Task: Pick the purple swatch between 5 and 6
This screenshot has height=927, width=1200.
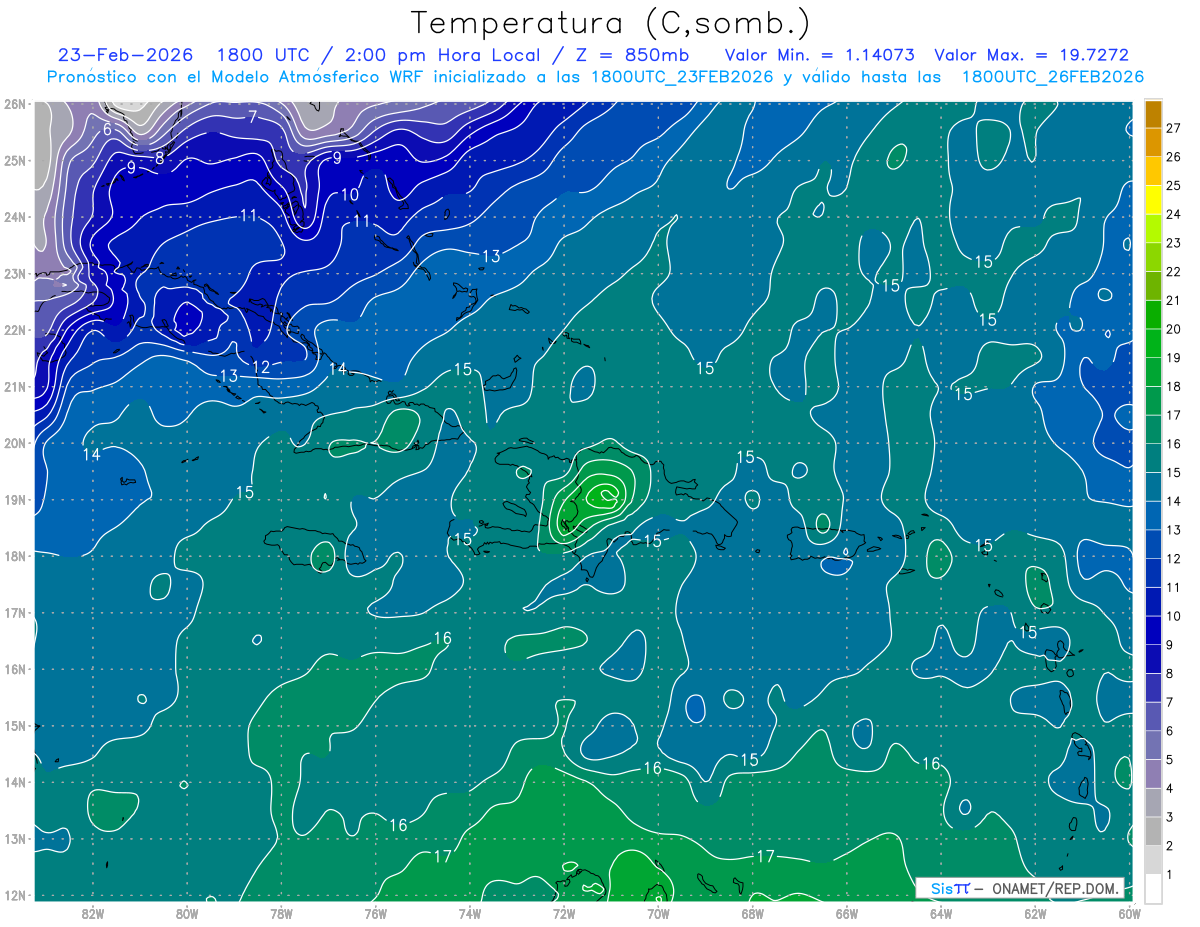Action: coord(1153,745)
